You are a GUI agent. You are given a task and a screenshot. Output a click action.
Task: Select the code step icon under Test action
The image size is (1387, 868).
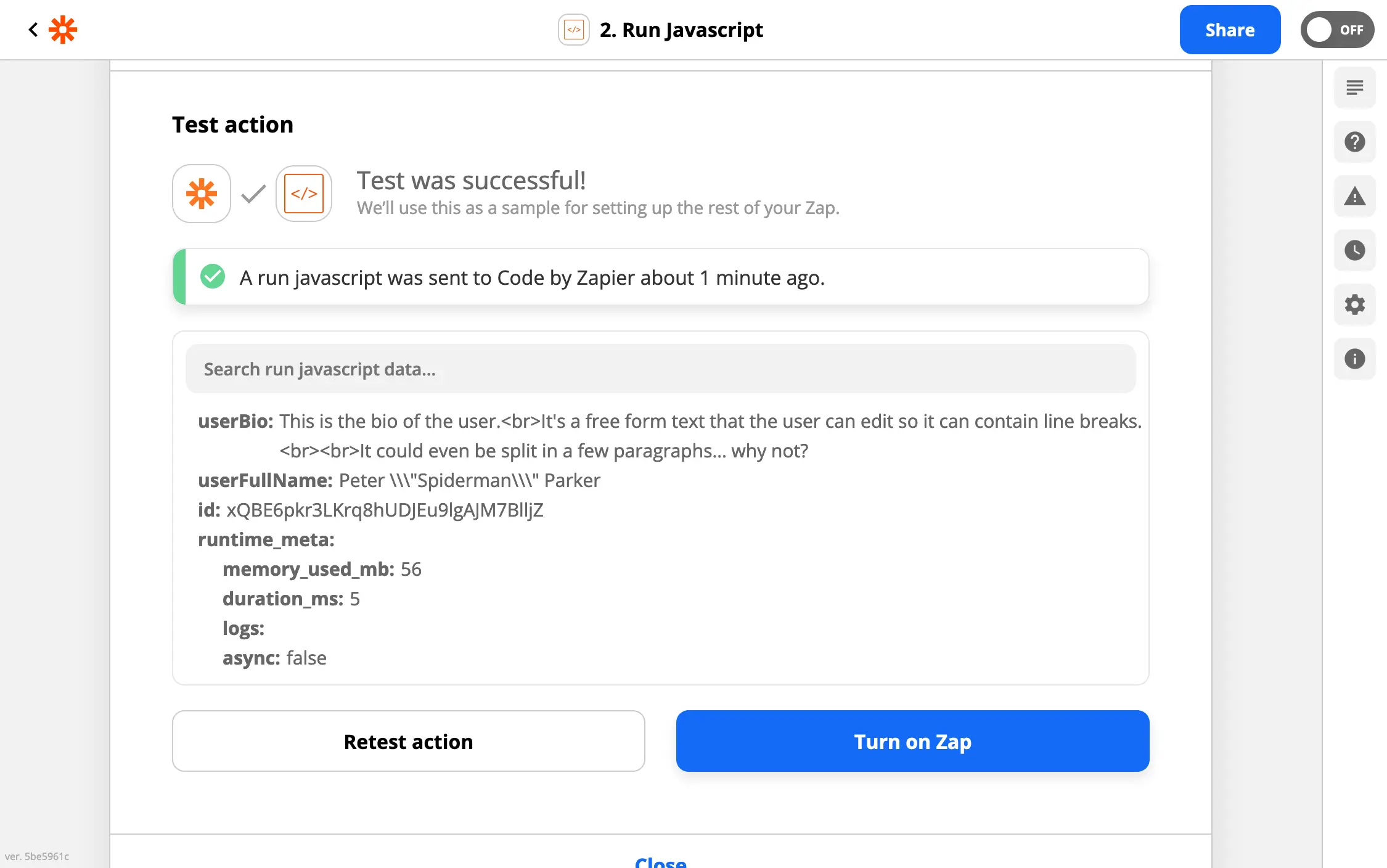303,193
